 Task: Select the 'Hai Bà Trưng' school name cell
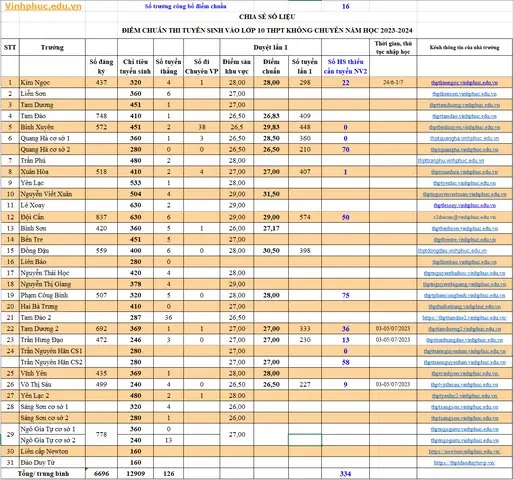pyautogui.click(x=52, y=306)
